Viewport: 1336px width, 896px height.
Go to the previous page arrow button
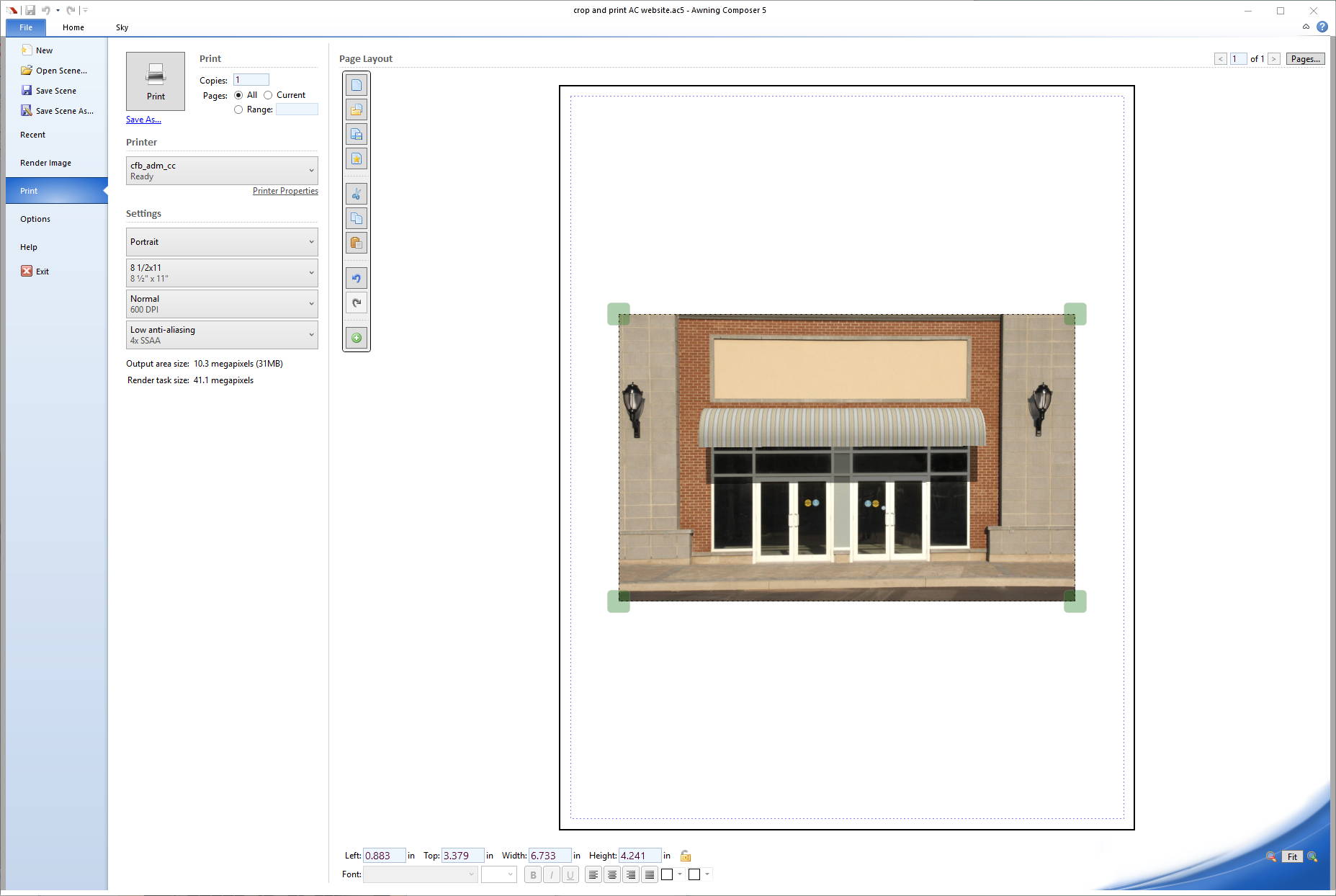(1220, 59)
